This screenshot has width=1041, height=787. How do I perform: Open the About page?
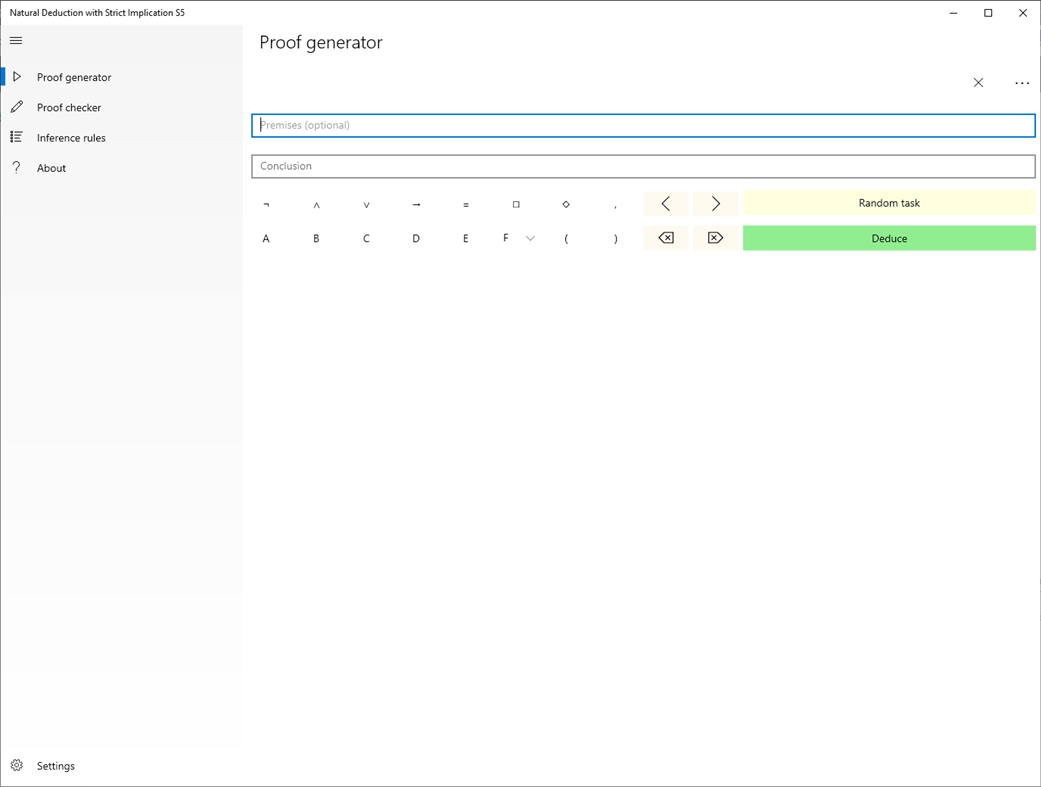[x=121, y=168]
